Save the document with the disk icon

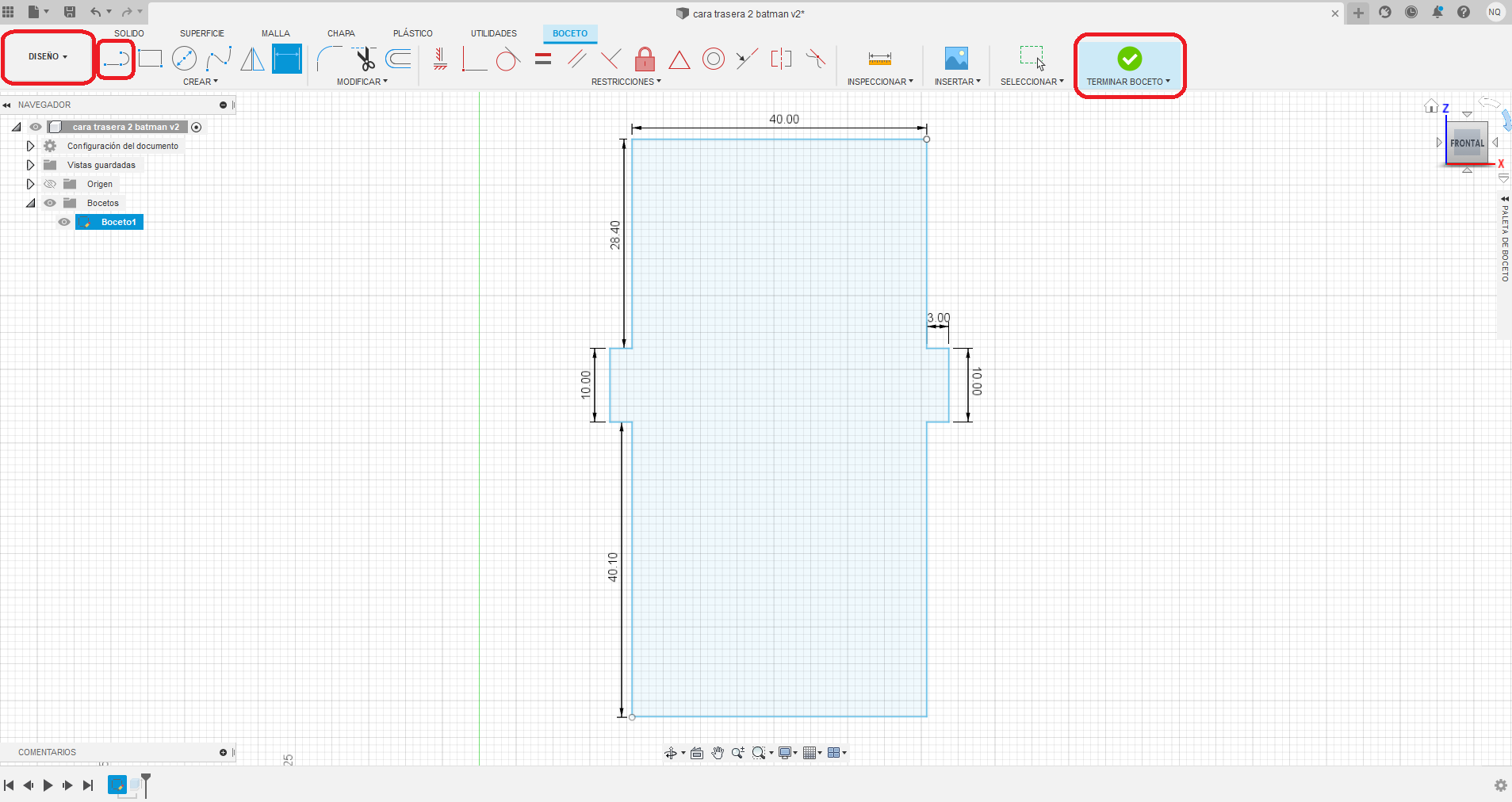pos(70,12)
